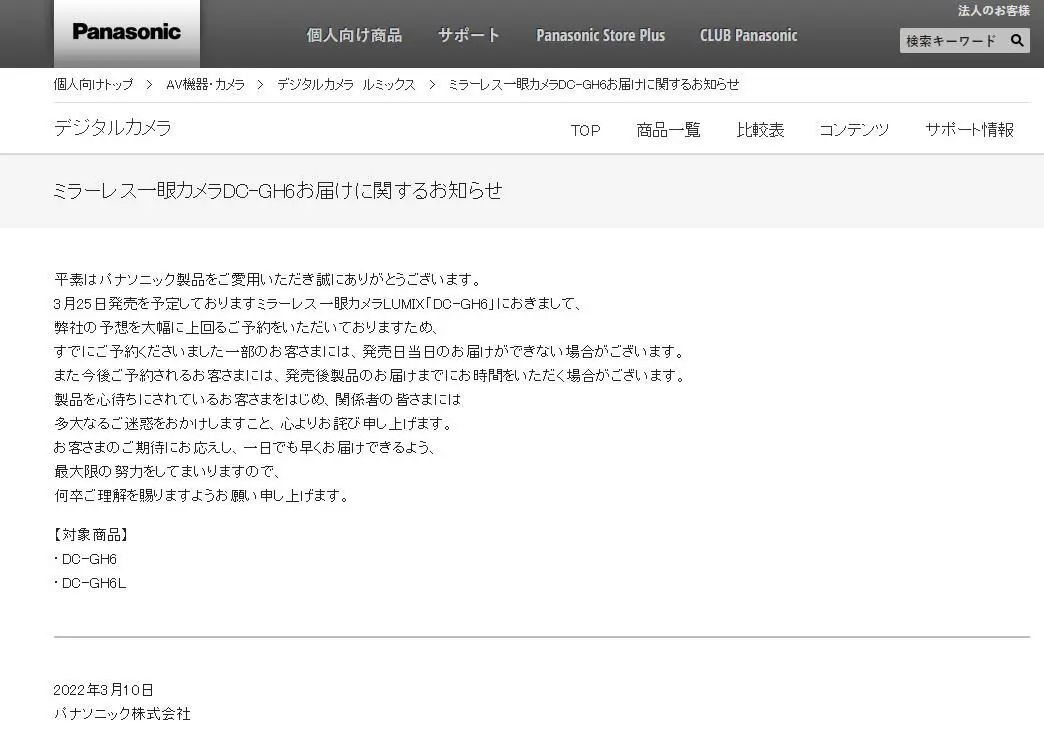This screenshot has height=739, width=1044.
Task: Open AV機器・カメラ breadcrumb link
Action: coord(206,85)
